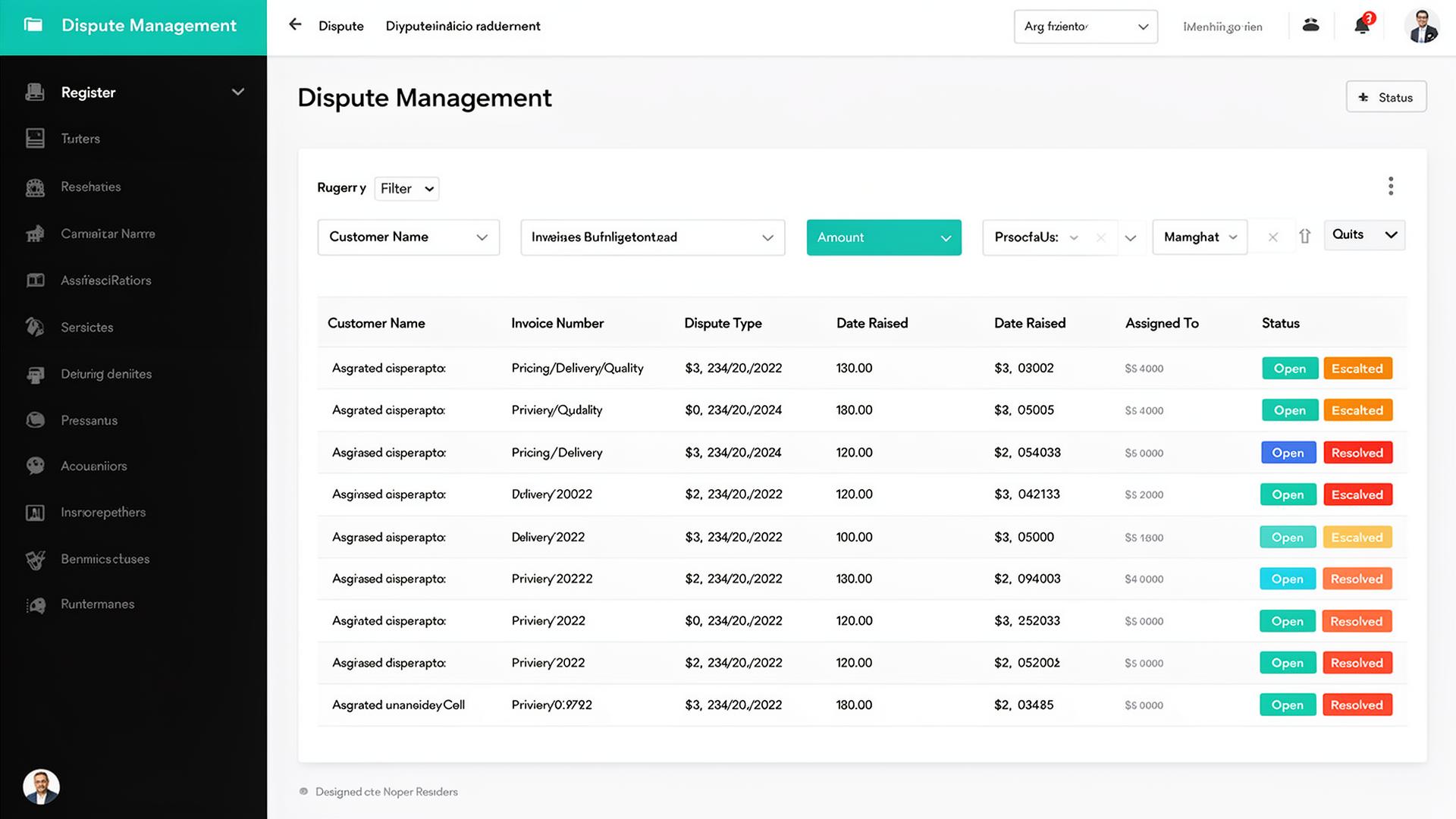1456x819 pixels.
Task: Open the Invaises Bufnligetontead dropdown
Action: 653,237
